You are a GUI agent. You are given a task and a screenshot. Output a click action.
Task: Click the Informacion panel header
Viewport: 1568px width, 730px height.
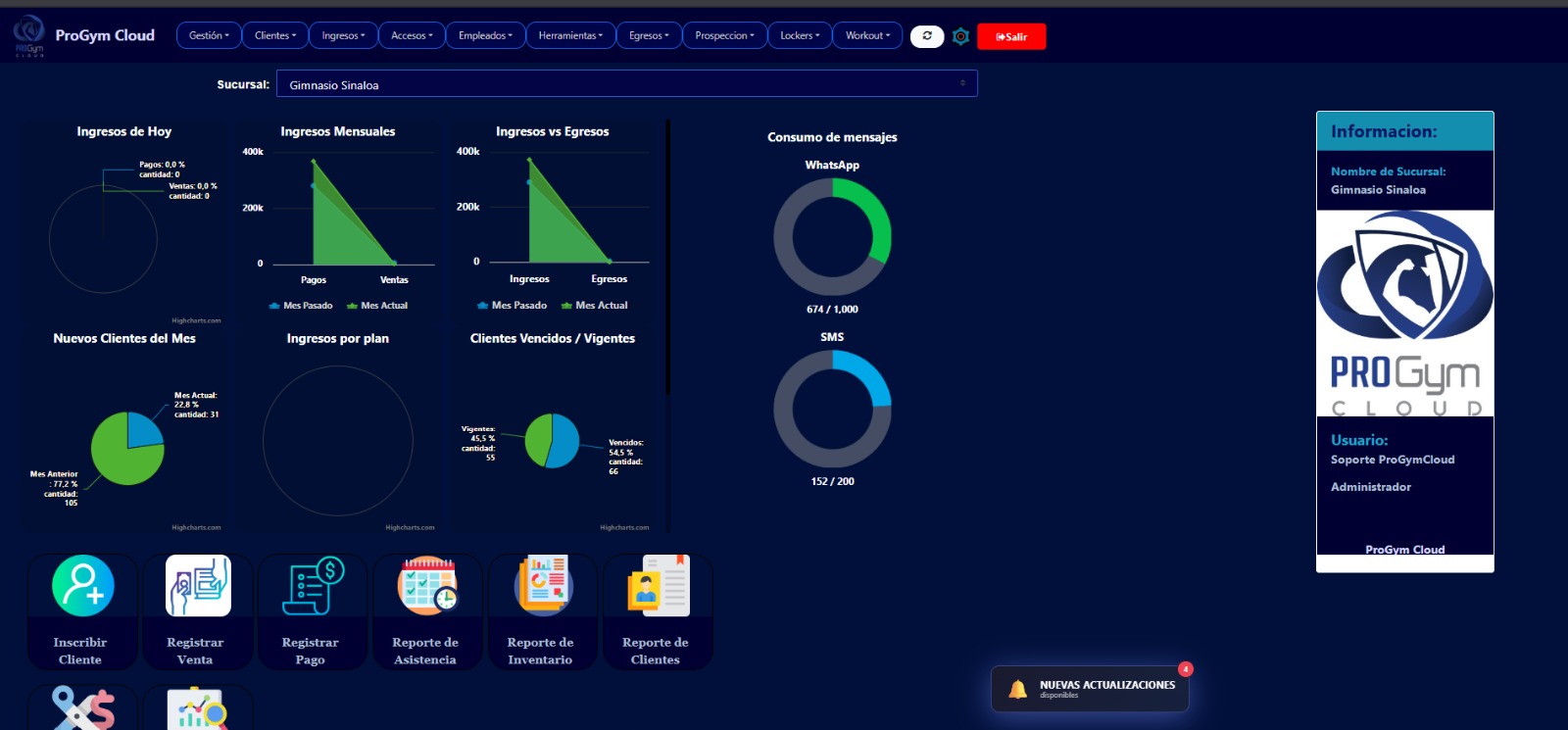coord(1405,131)
